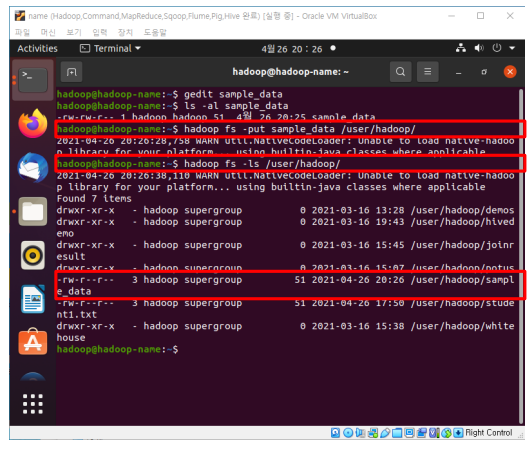Click the /user/hadoop/sampl file listing row
This screenshot has width=532, height=449.
click(285, 285)
